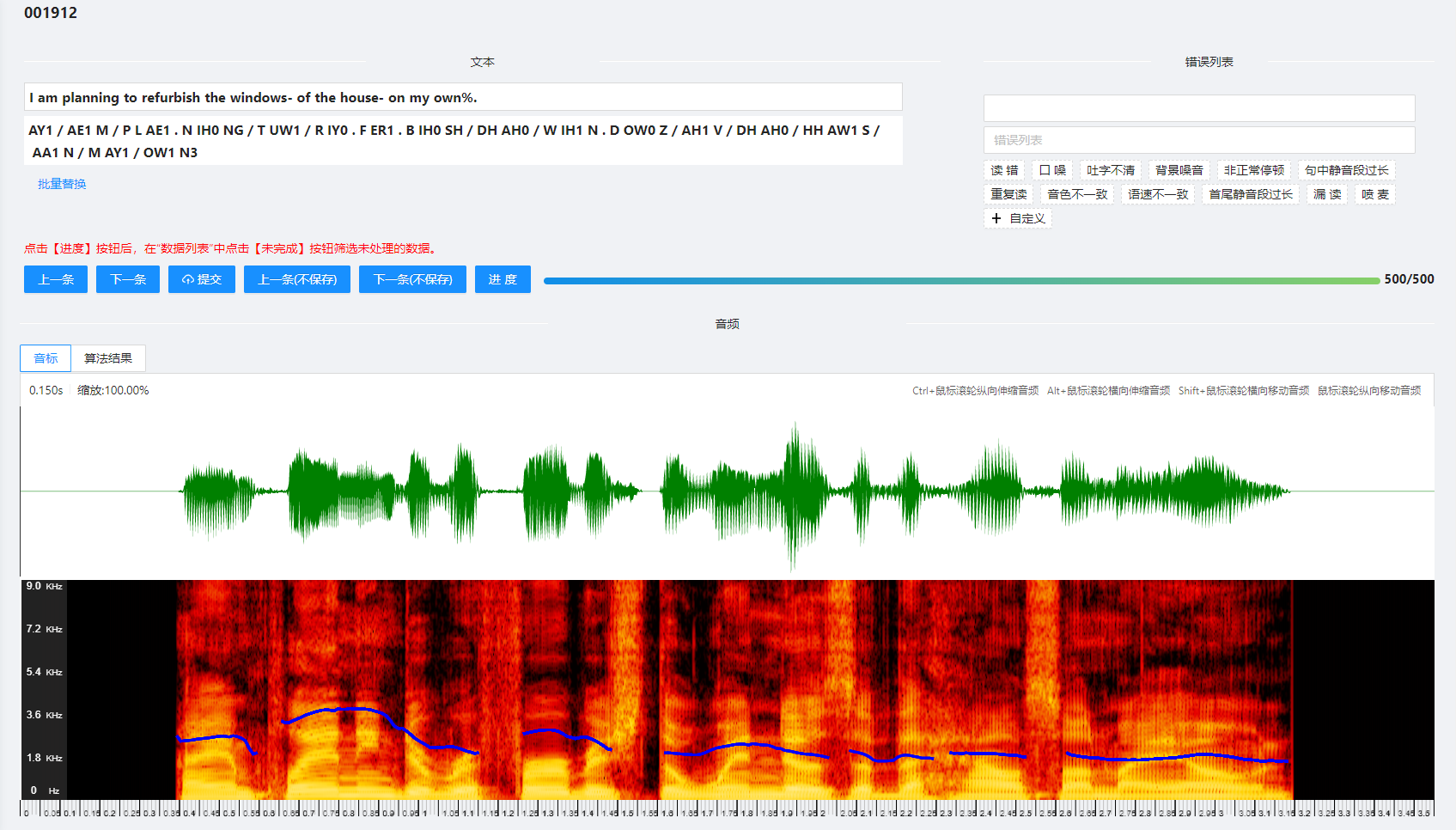This screenshot has height=830, width=1456.
Task: Click the 下一条 next item button
Action: 128,279
